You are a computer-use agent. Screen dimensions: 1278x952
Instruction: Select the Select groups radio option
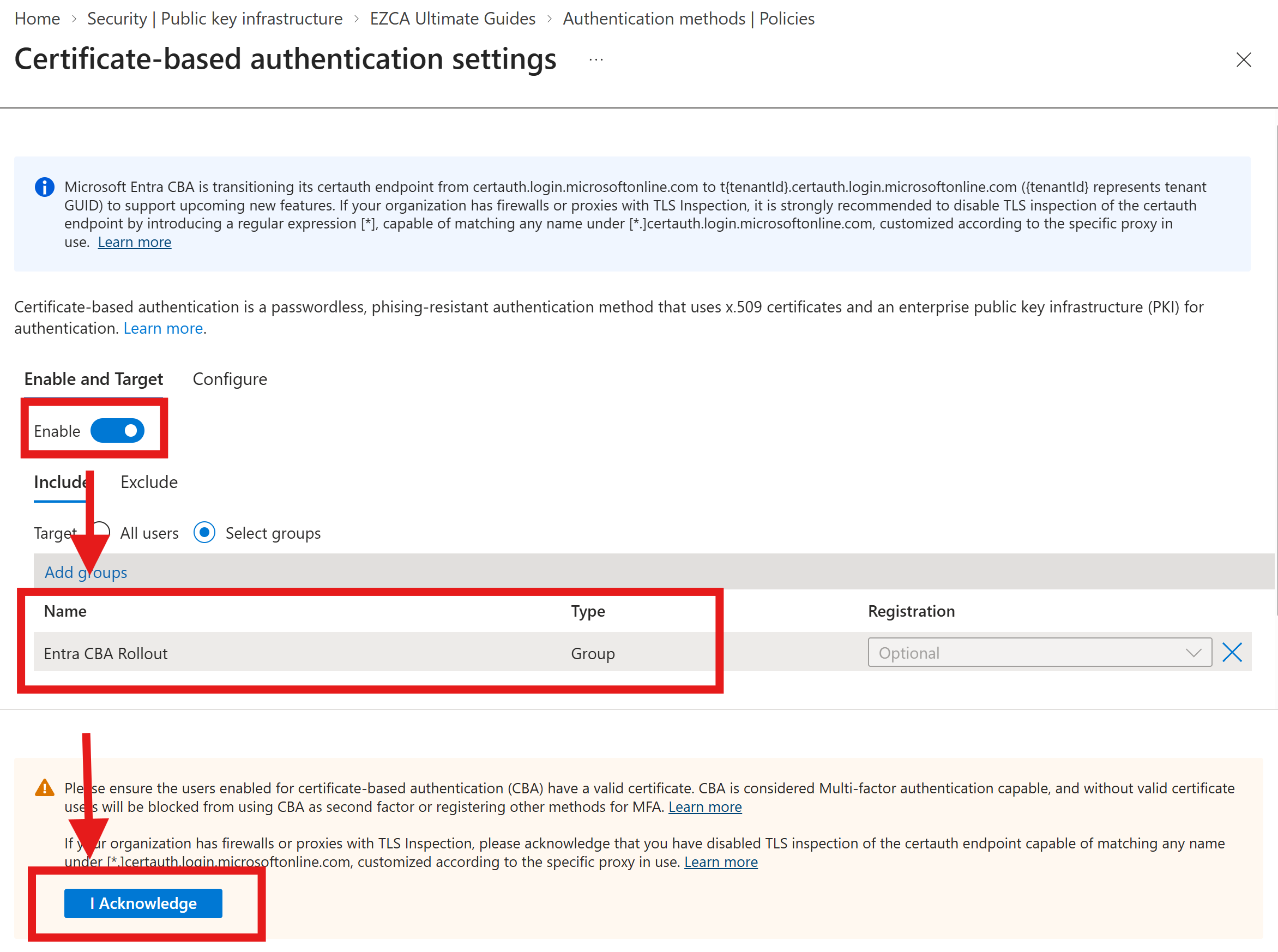pos(204,533)
